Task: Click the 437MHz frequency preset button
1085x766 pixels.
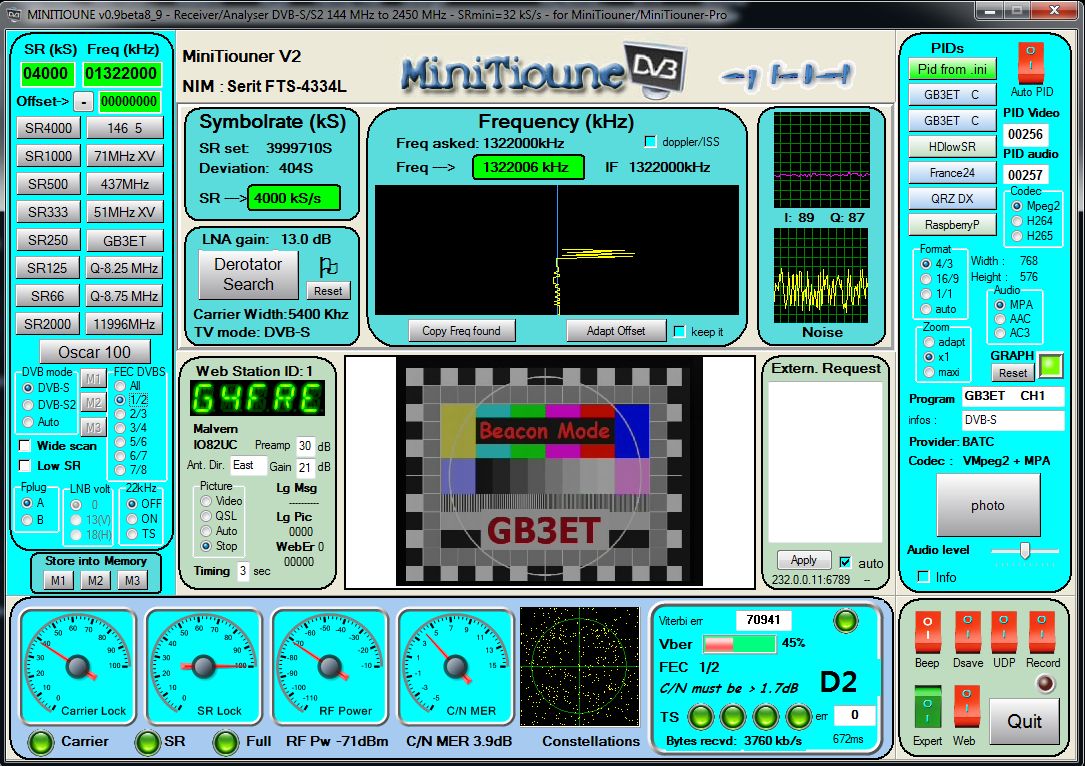Action: 125,184
